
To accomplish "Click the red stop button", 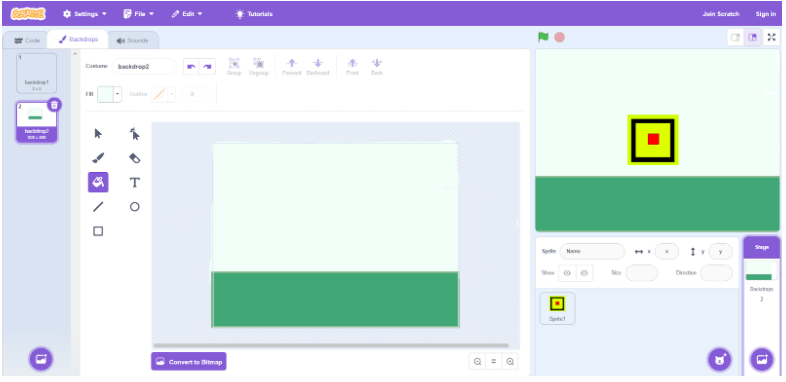I will tap(559, 37).
